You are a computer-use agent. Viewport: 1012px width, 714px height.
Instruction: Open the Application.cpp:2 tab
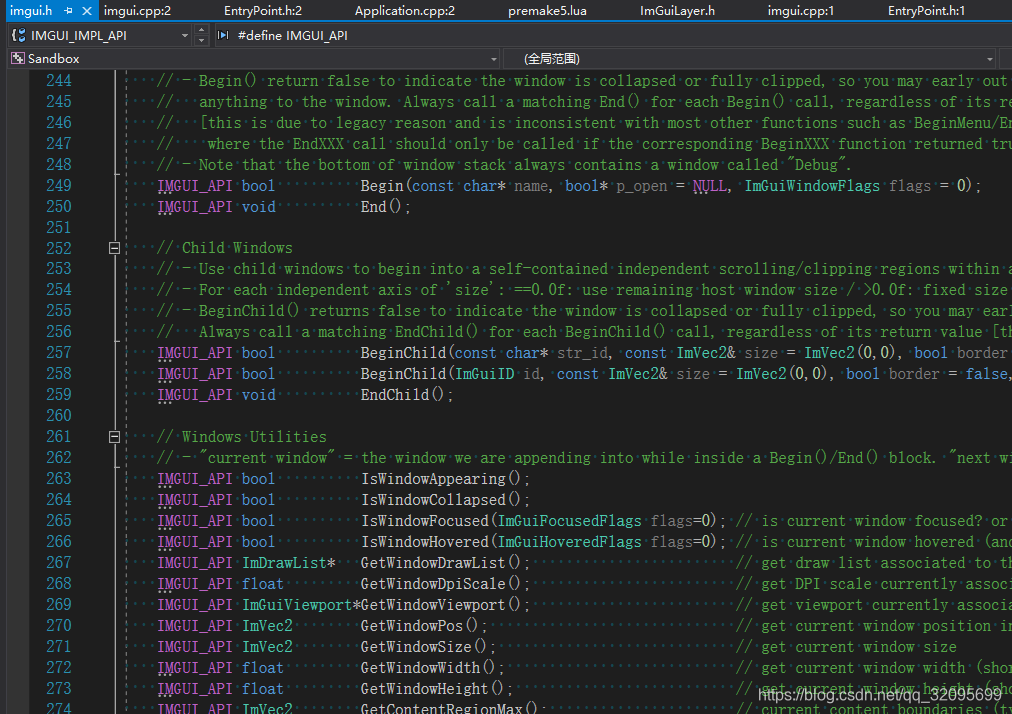tap(405, 11)
